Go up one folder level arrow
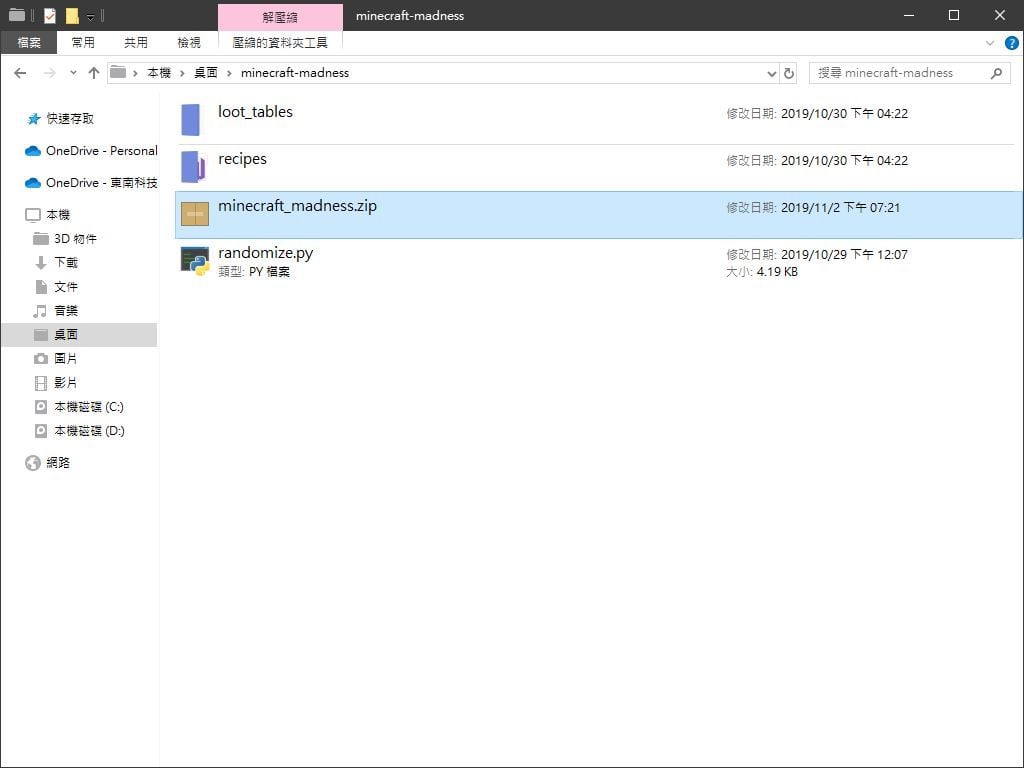 pos(93,72)
